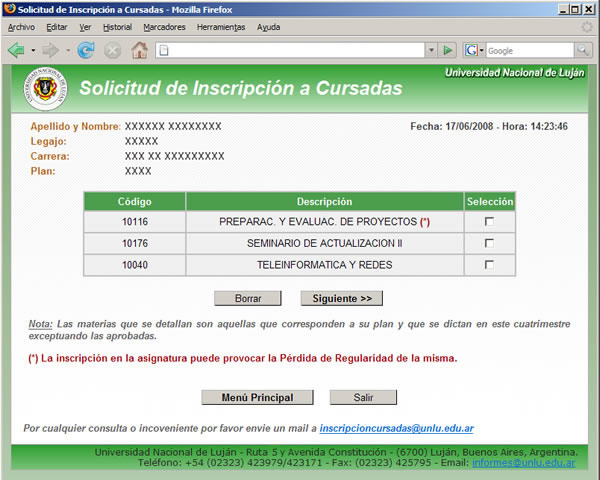The image size is (600, 480).
Task: Click the Menú Principal button
Action: (x=258, y=397)
